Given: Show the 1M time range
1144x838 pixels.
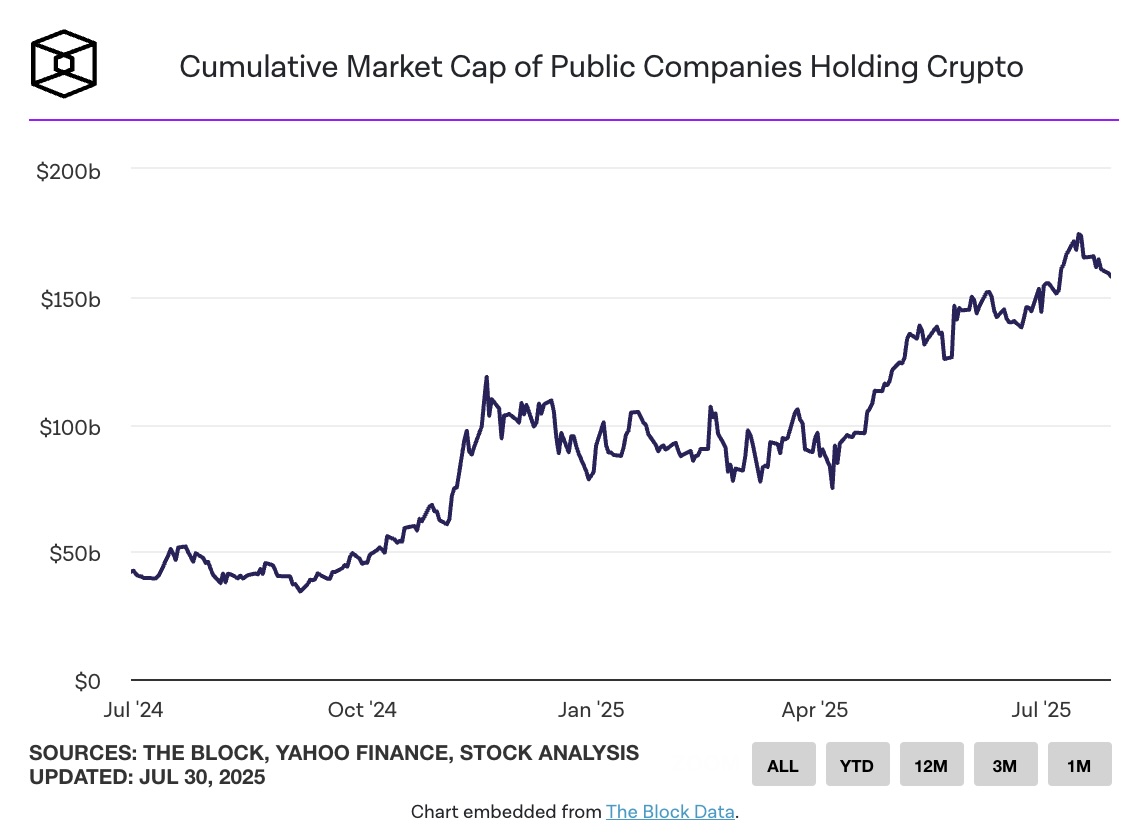Looking at the screenshot, I should (x=1080, y=764).
